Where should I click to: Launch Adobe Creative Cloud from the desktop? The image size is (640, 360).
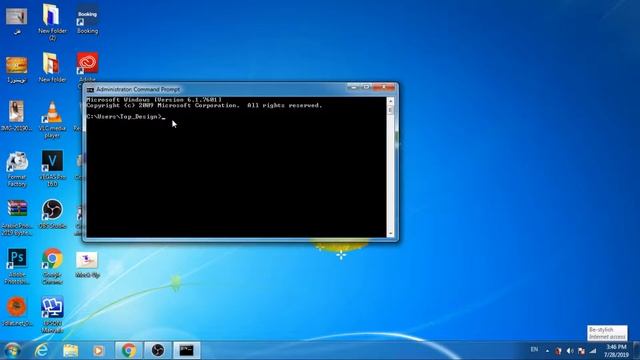(87, 64)
